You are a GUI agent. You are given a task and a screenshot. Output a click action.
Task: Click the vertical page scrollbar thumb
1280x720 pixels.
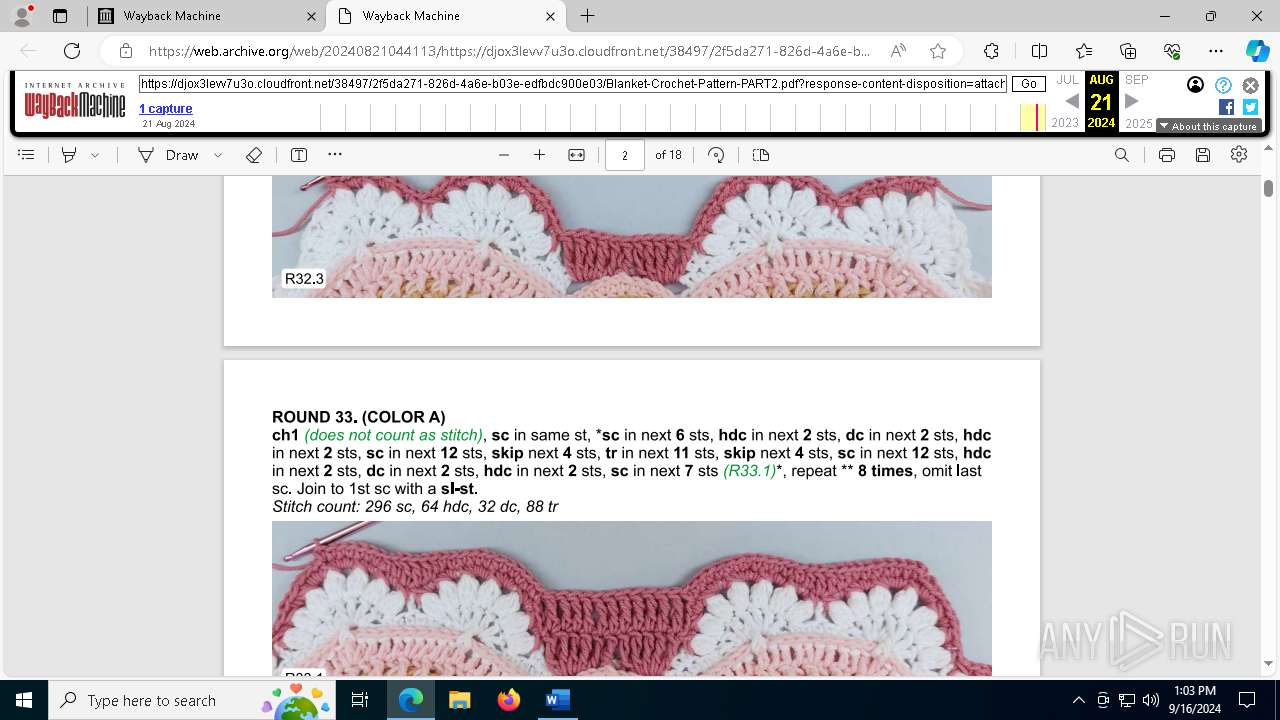(1268, 188)
